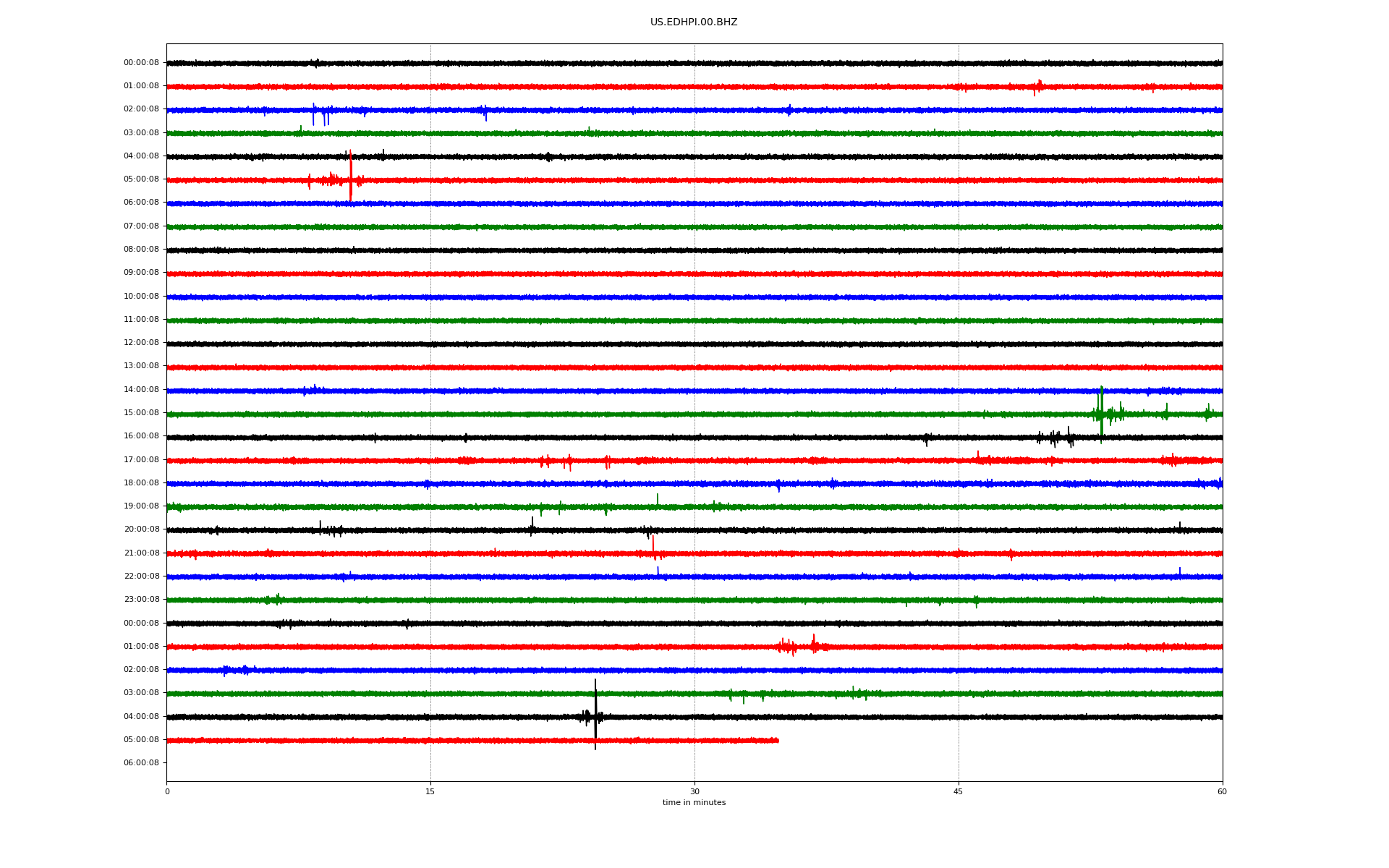The image size is (1389, 868).
Task: Click the 'time in minutes' axis label
Action: [x=693, y=803]
